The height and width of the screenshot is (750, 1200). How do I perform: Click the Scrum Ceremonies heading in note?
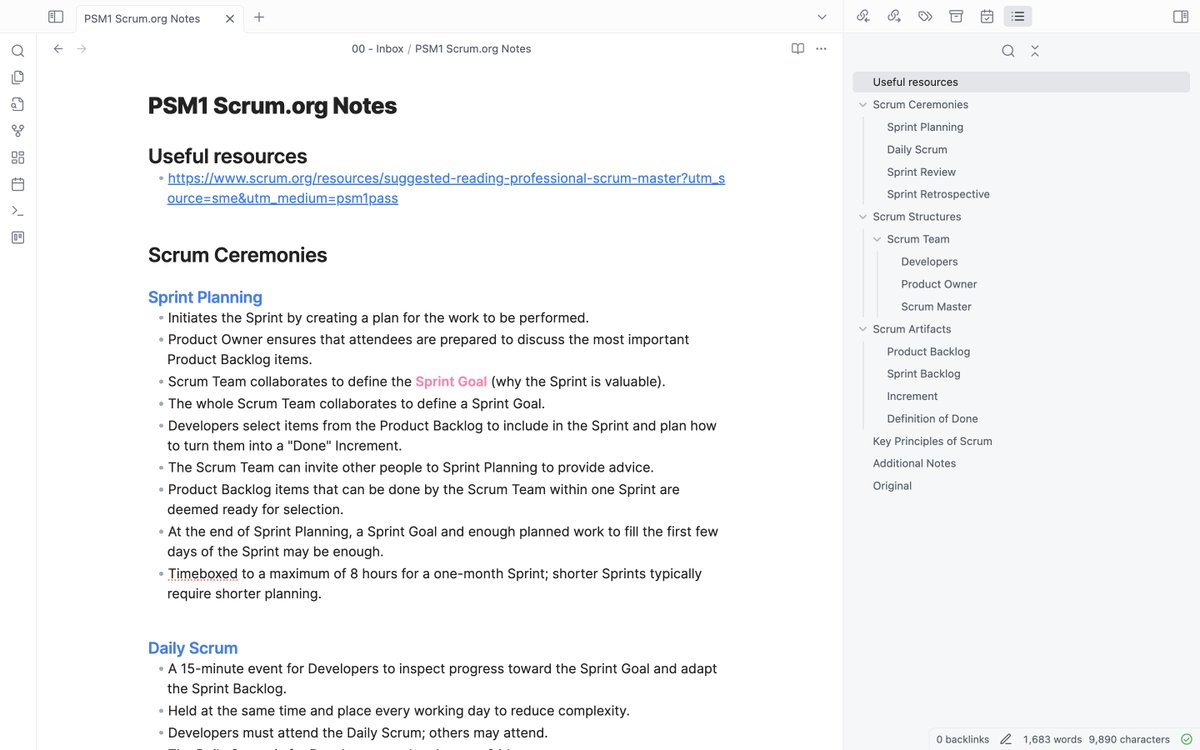[x=237, y=255]
